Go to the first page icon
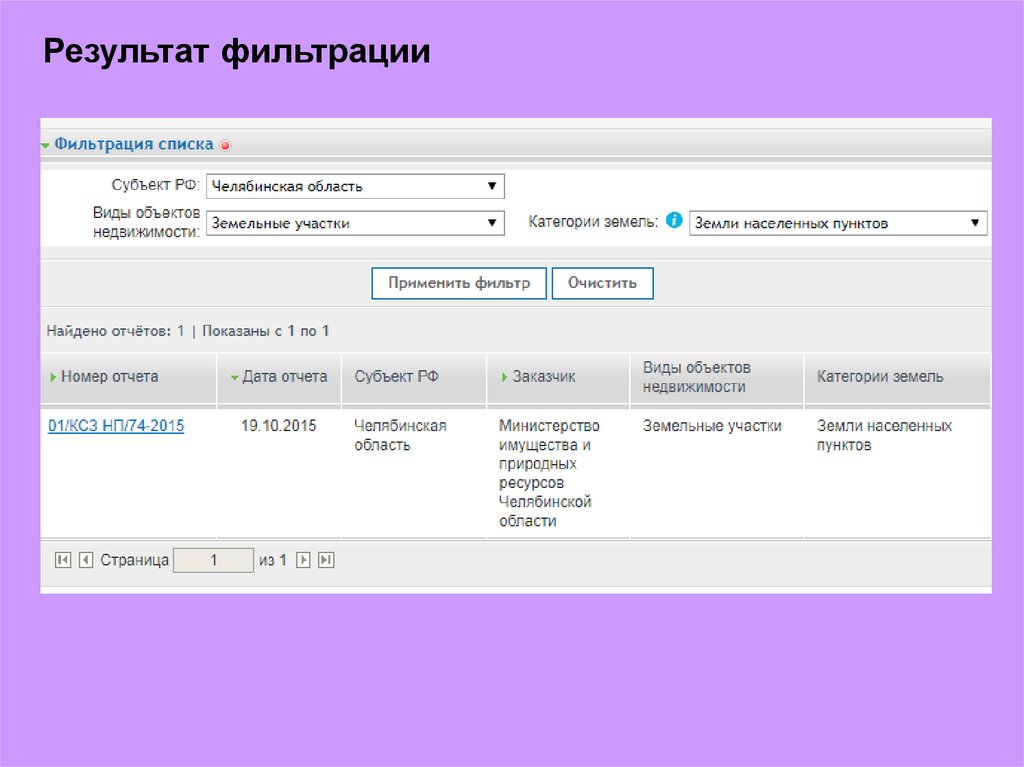Image resolution: width=1024 pixels, height=767 pixels. (62, 561)
